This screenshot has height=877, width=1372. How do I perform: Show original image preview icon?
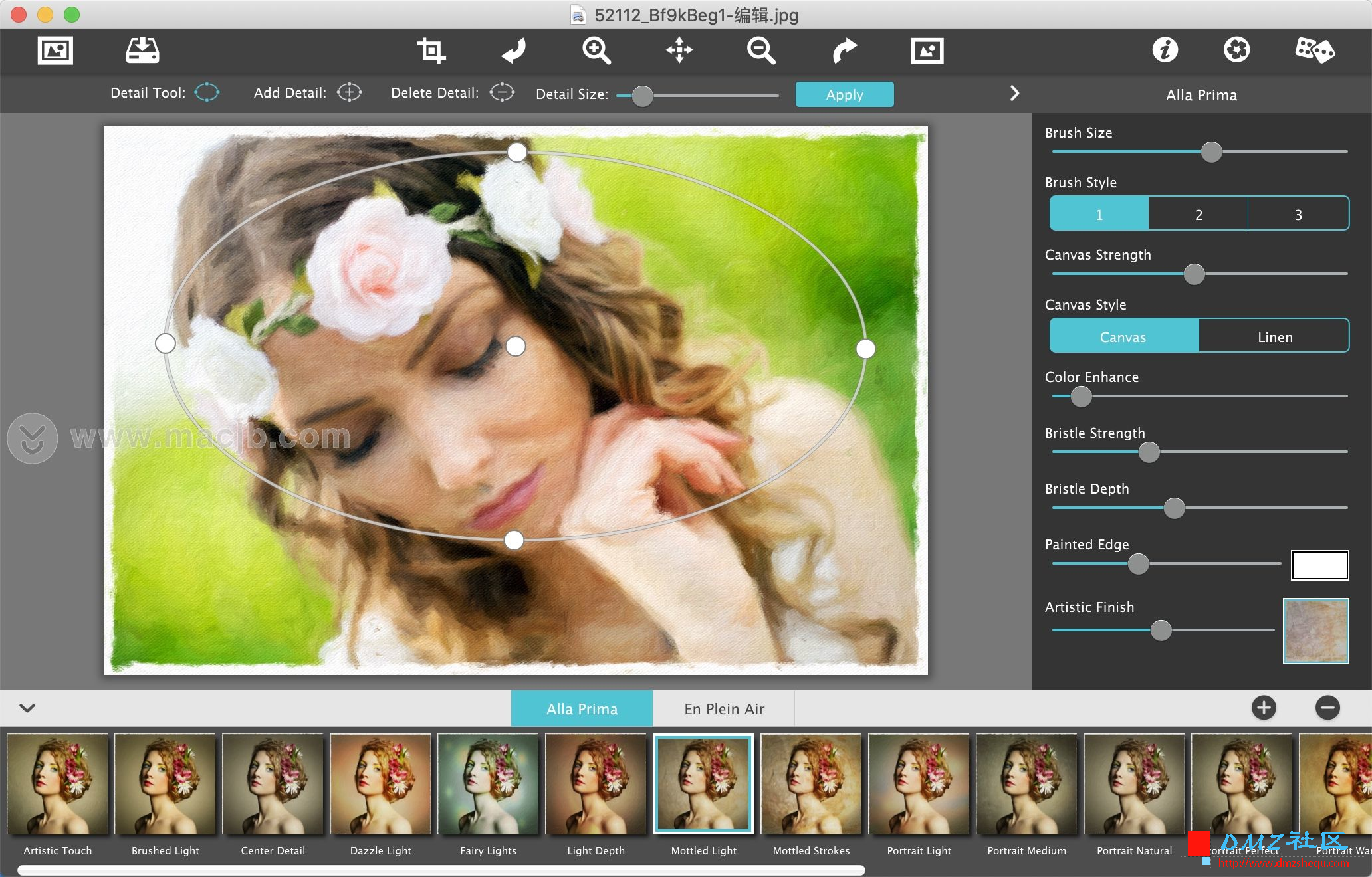click(927, 50)
